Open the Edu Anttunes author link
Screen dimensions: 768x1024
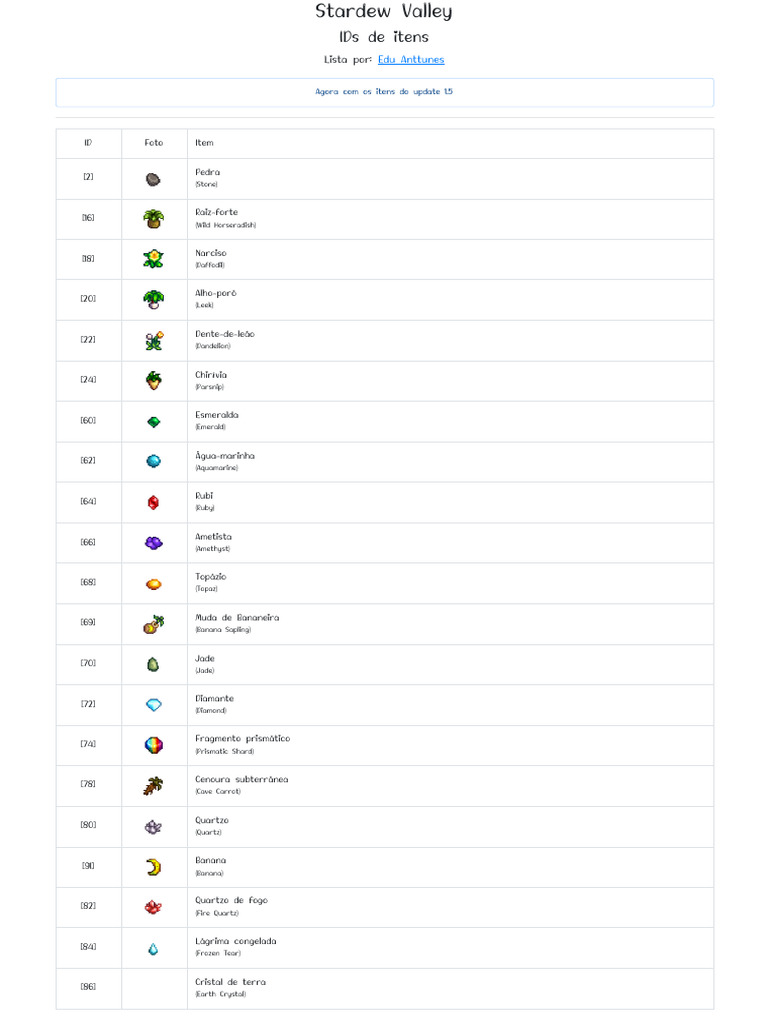pos(411,59)
